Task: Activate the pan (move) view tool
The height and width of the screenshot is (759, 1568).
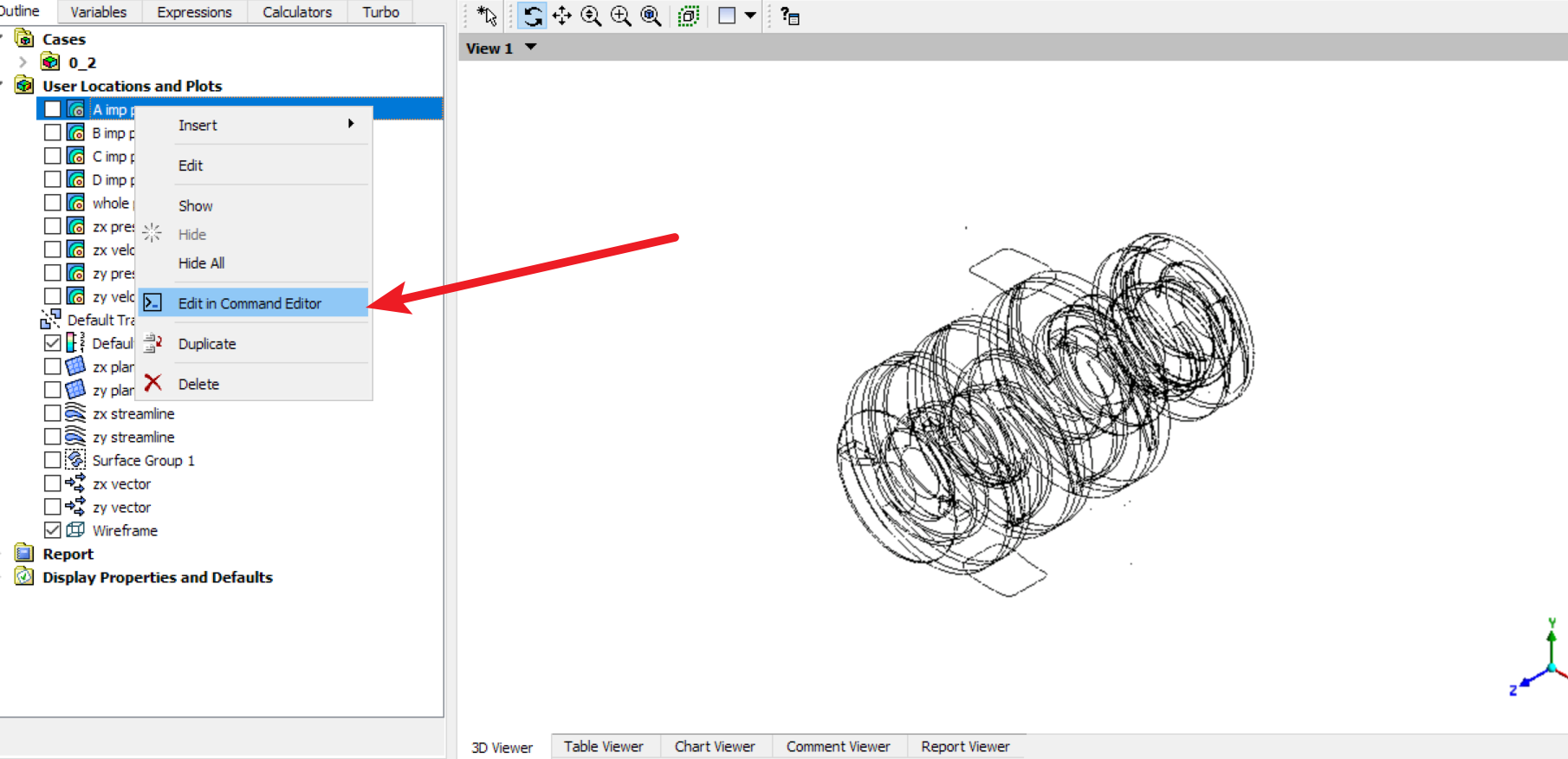Action: tap(562, 16)
